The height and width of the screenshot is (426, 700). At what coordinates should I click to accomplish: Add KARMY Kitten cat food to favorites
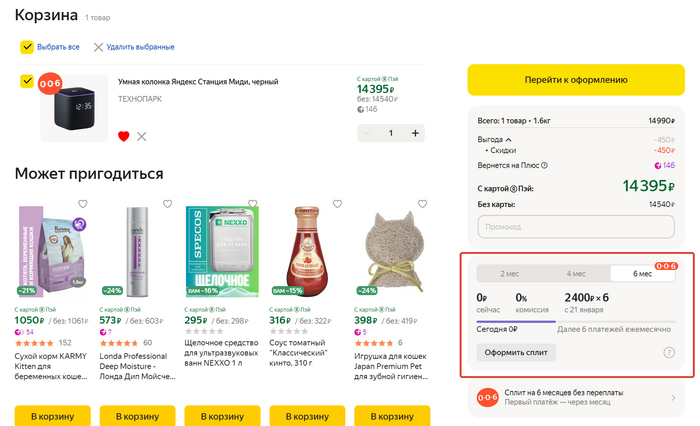(83, 204)
